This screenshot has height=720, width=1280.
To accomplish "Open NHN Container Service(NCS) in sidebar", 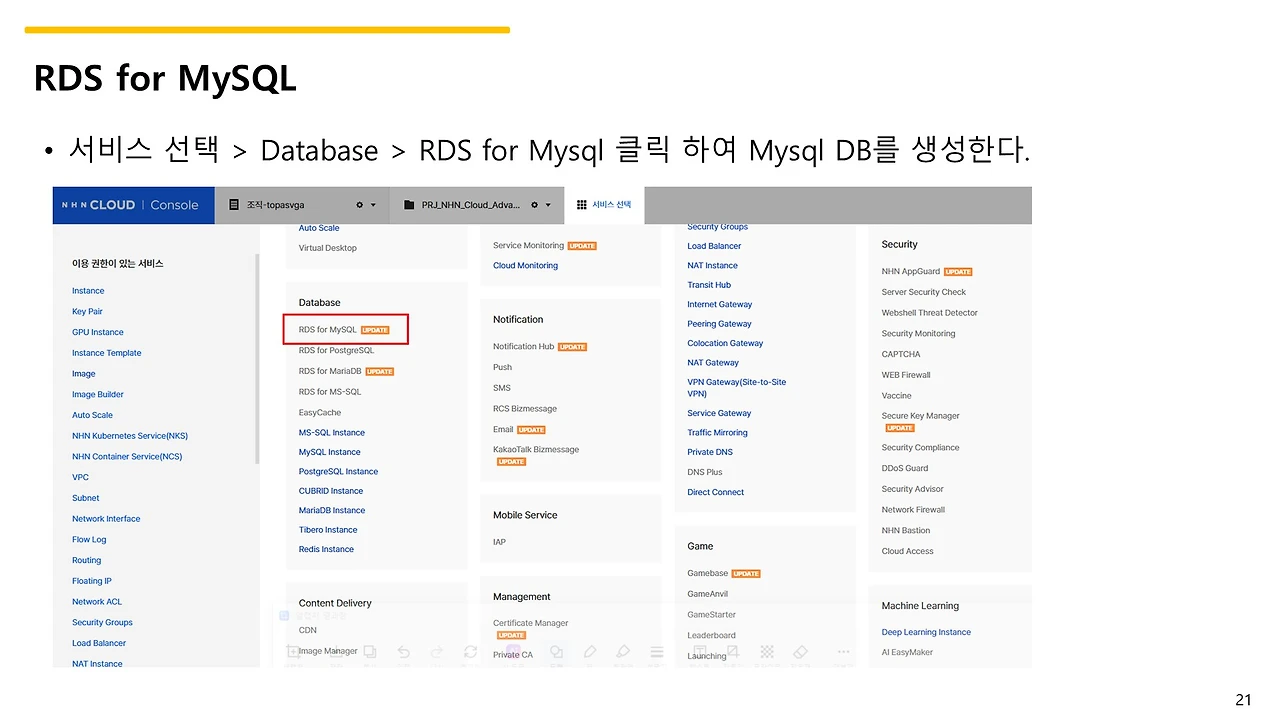I will 127,457.
